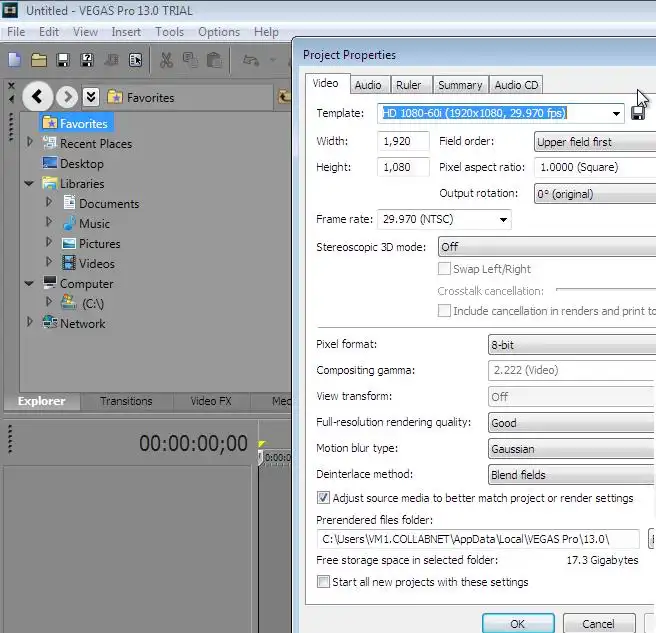The width and height of the screenshot is (656, 633).
Task: Enable Start all new projects with these settings
Action: (x=323, y=582)
